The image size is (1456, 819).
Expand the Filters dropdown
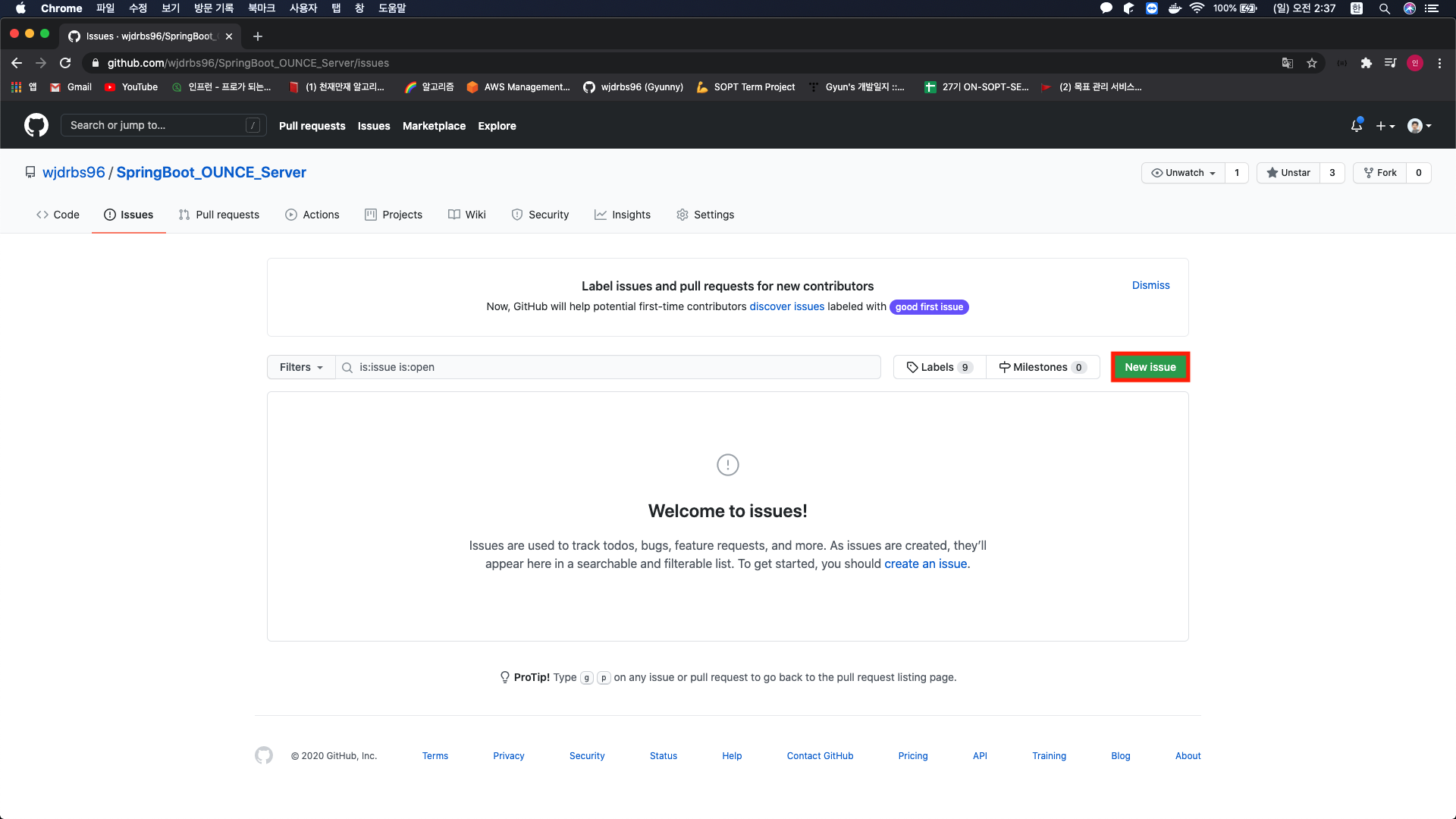pos(301,367)
